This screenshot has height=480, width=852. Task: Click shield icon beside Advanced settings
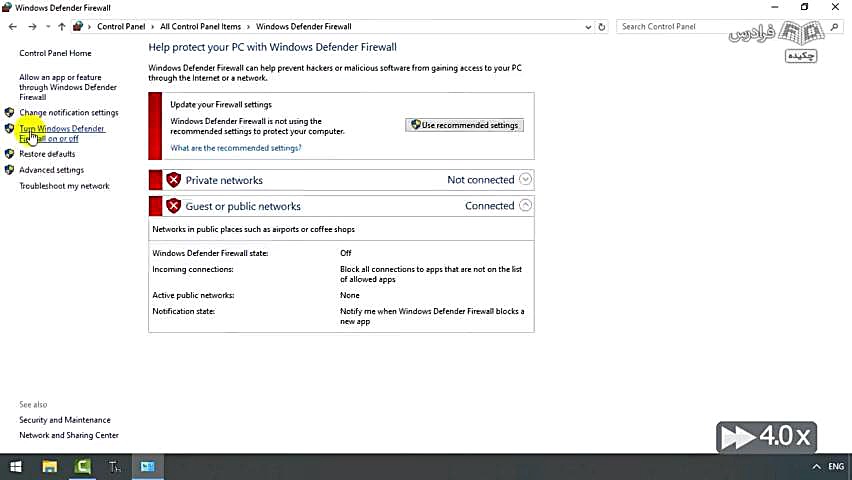pyautogui.click(x=9, y=170)
